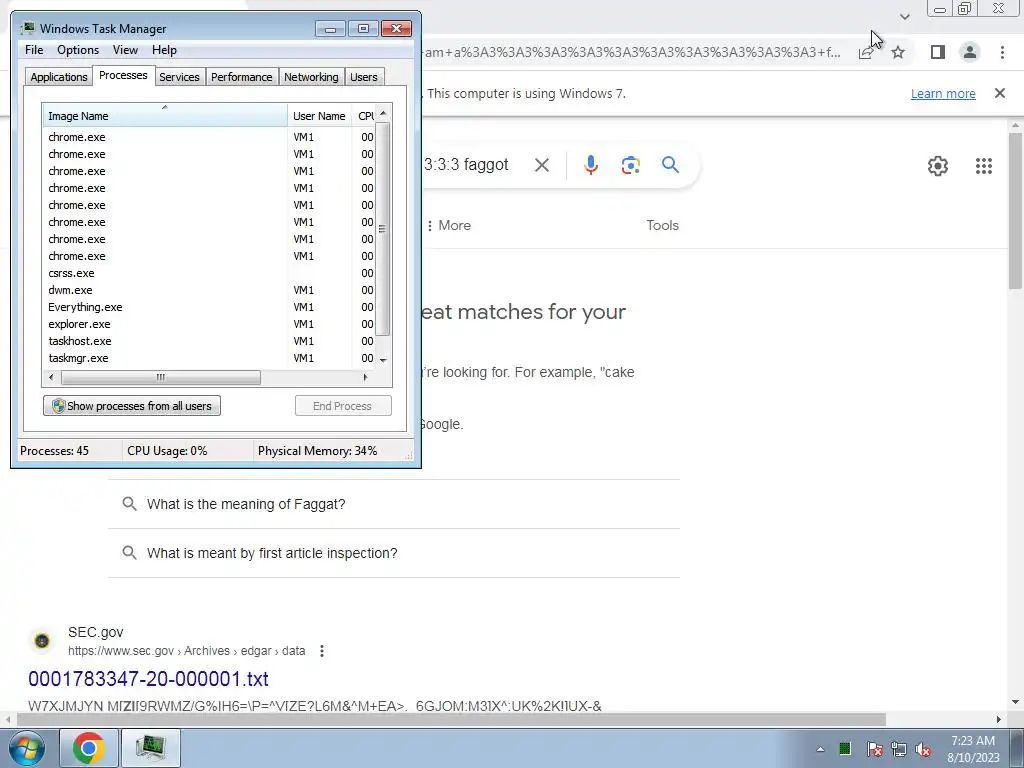
Task: Select the explorer.exe process row
Action: click(x=209, y=324)
